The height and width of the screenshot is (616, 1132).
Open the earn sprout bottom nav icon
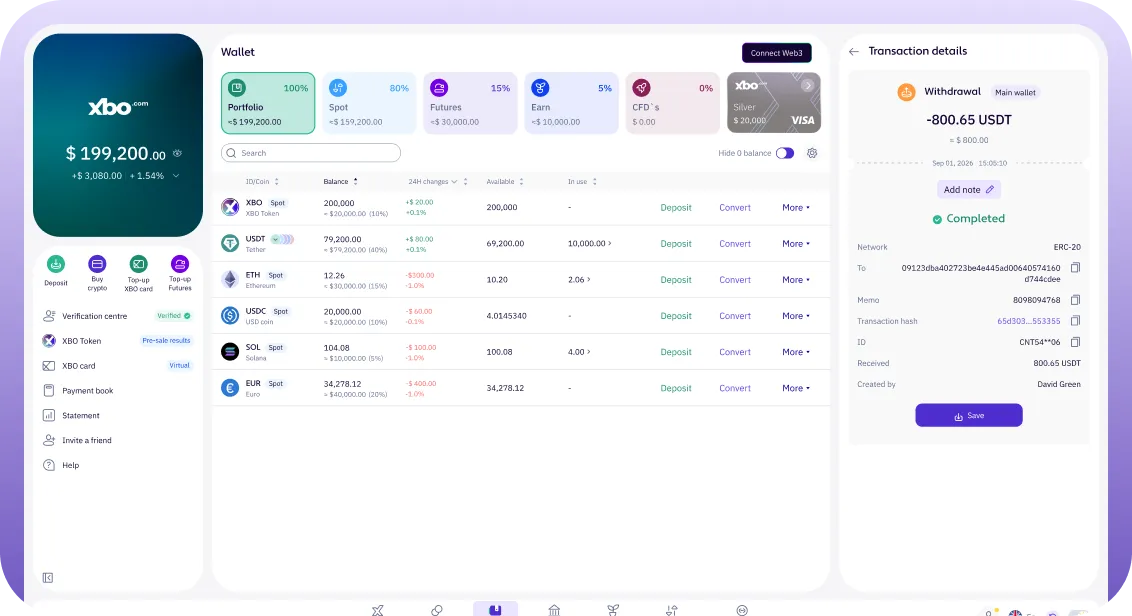coord(613,610)
